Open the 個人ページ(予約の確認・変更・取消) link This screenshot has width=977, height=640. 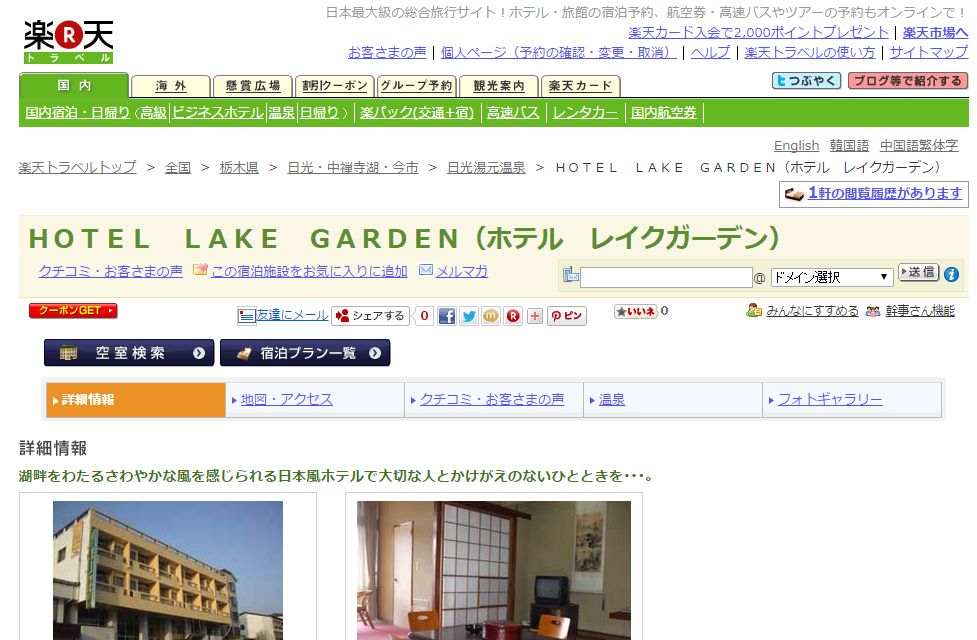(558, 52)
